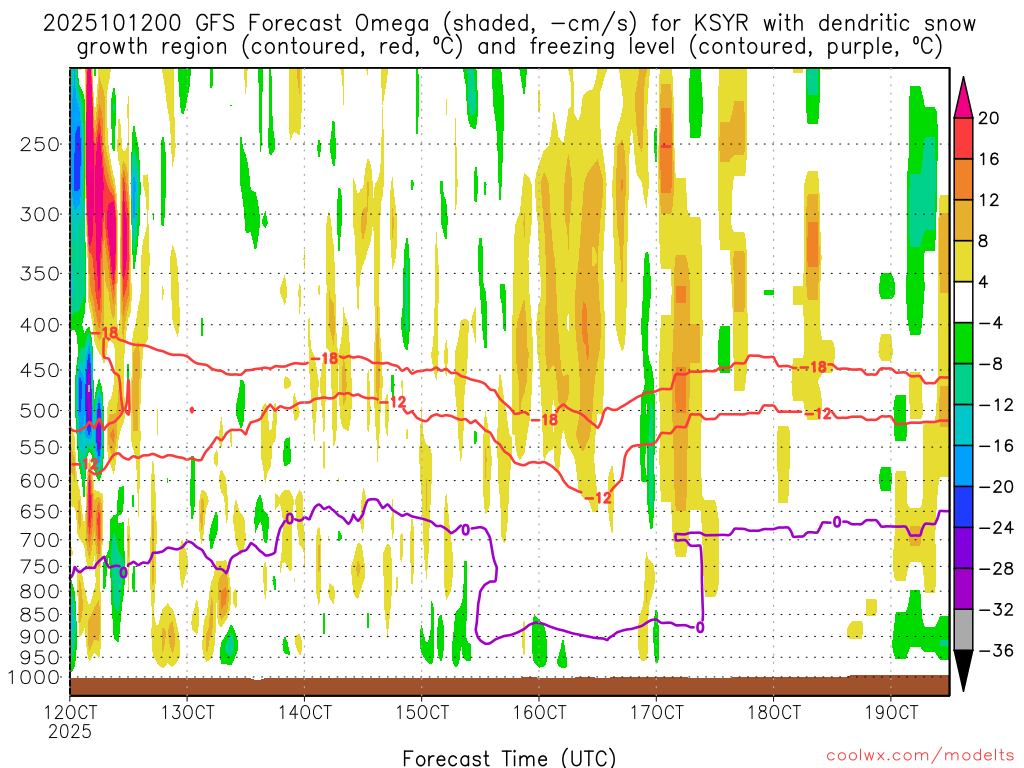Click the '130CT' time axis label
The height and width of the screenshot is (768, 1024).
click(x=187, y=712)
